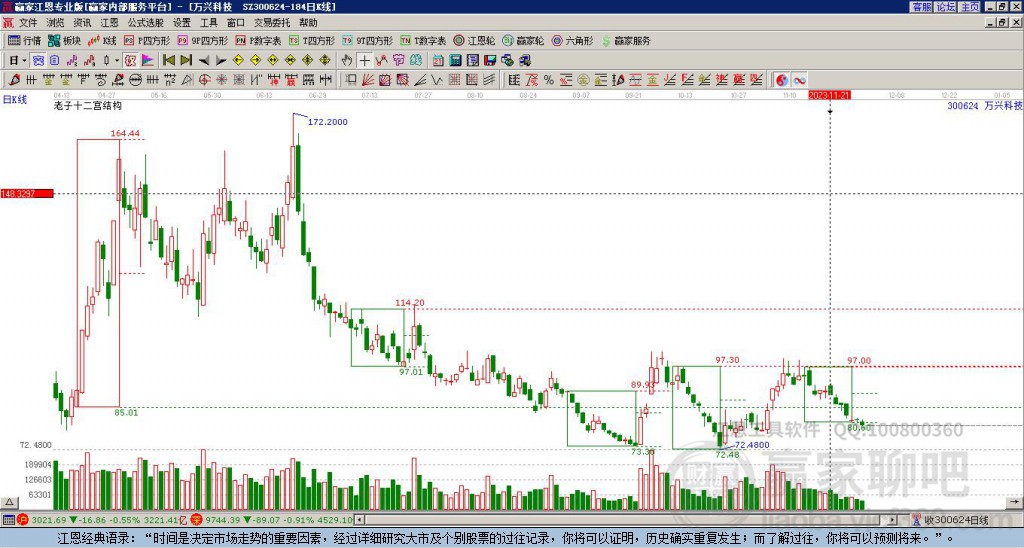Viewport: 1024px width, 548px height.
Task: Toggle the 权 rights-adjustment button
Action: (130, 61)
